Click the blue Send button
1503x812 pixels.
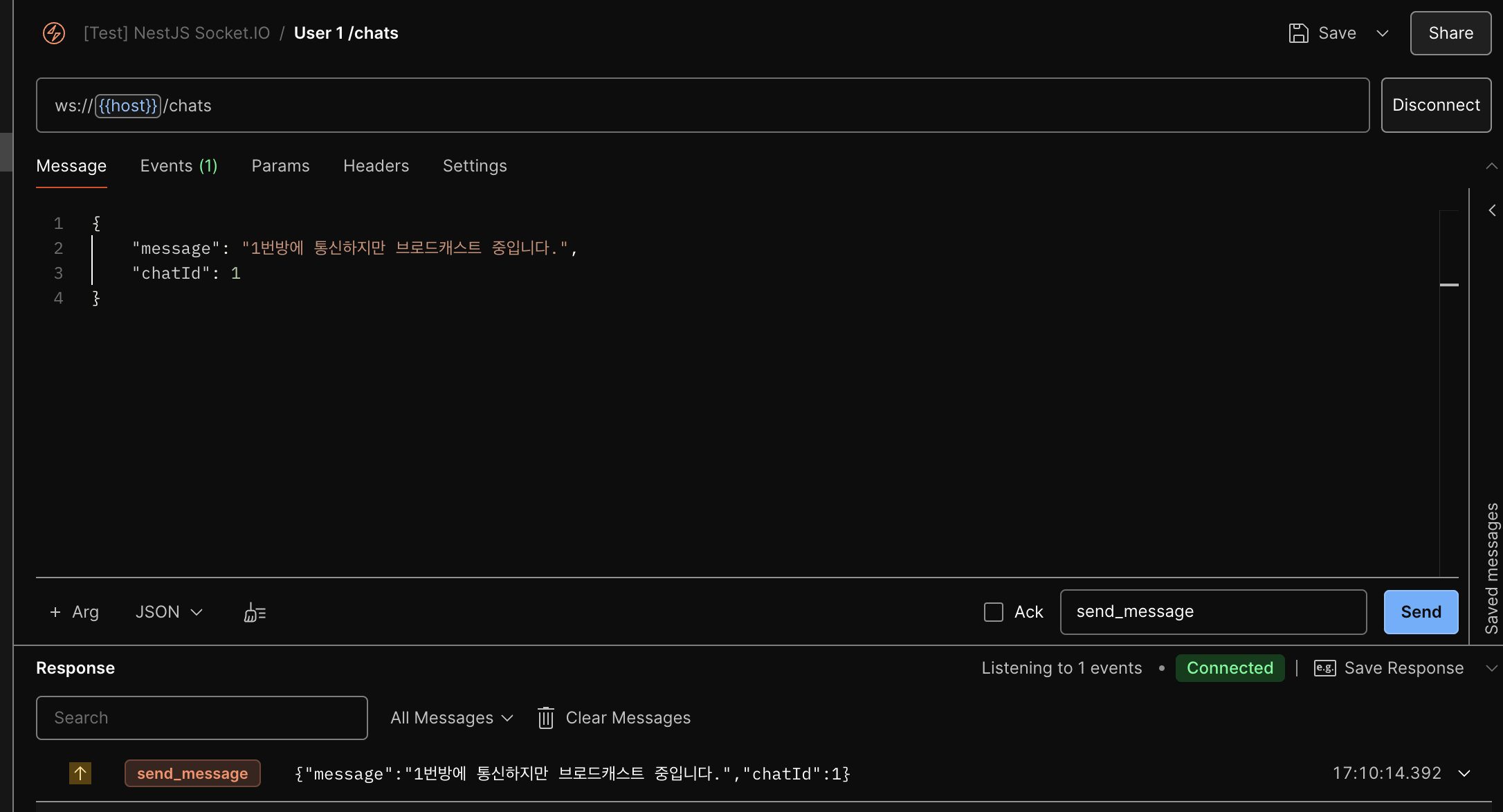pyautogui.click(x=1421, y=612)
